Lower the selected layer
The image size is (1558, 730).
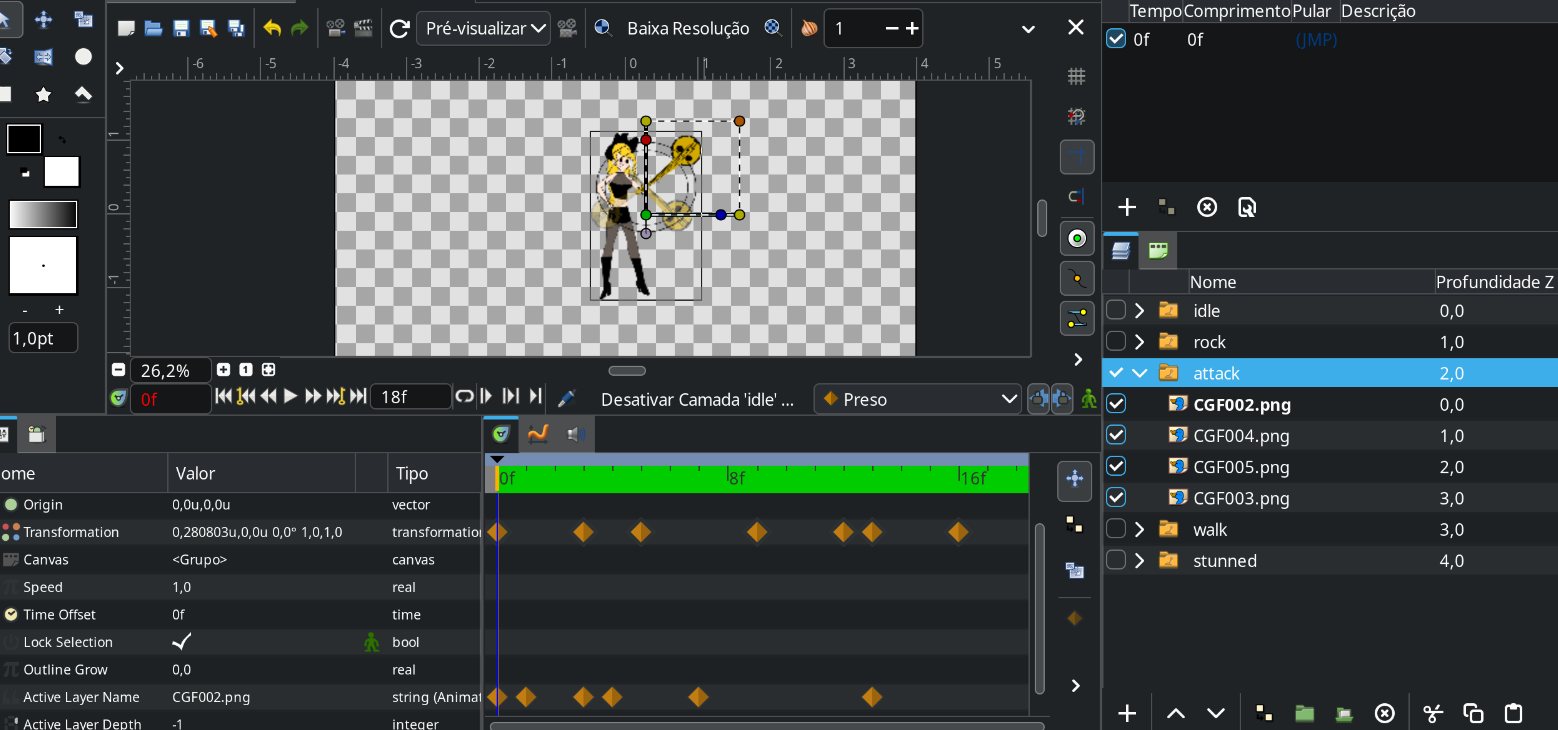click(x=1216, y=713)
